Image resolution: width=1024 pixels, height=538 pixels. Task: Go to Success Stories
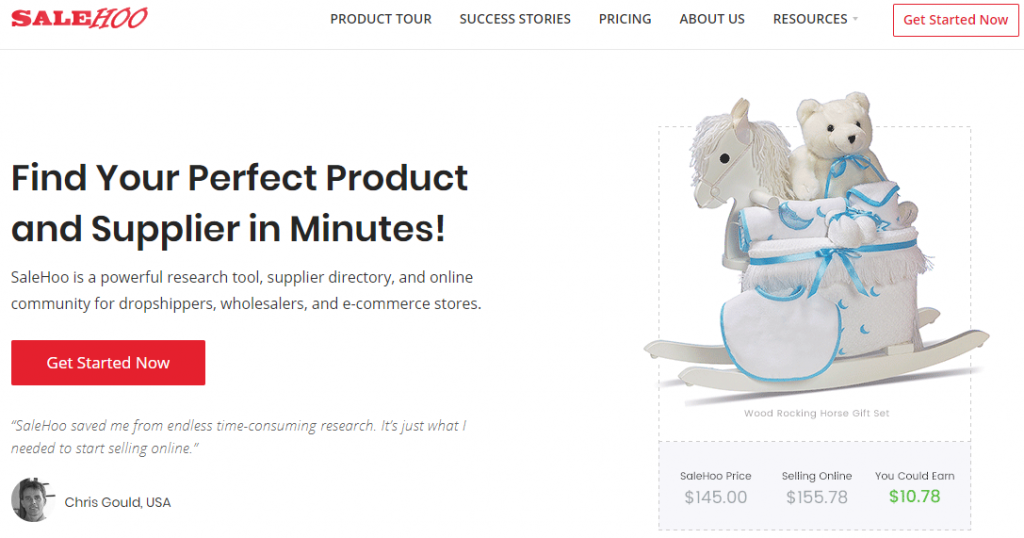(x=515, y=19)
